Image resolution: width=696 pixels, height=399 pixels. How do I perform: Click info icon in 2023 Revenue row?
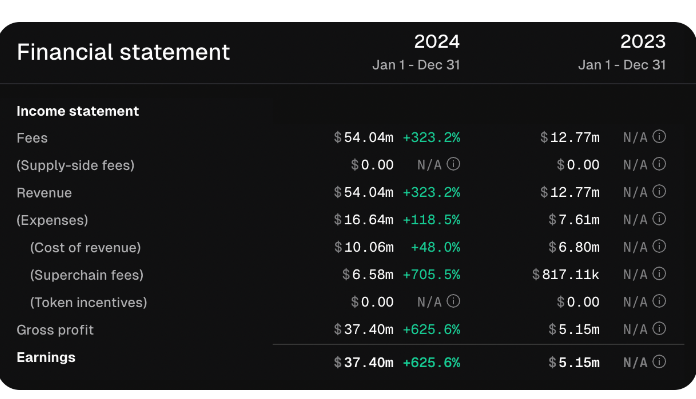[659, 192]
